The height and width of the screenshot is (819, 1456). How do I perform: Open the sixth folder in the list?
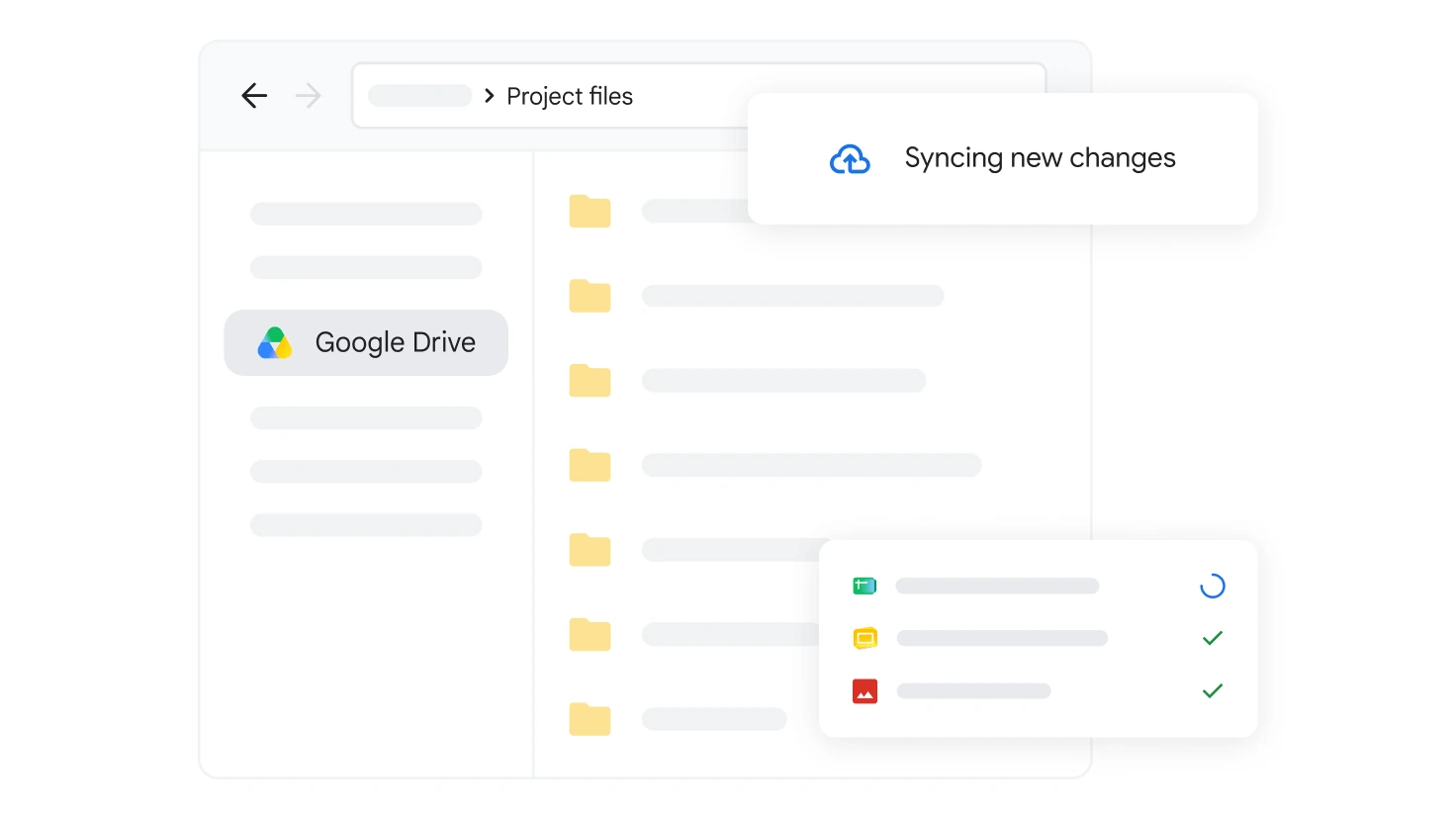pos(590,634)
